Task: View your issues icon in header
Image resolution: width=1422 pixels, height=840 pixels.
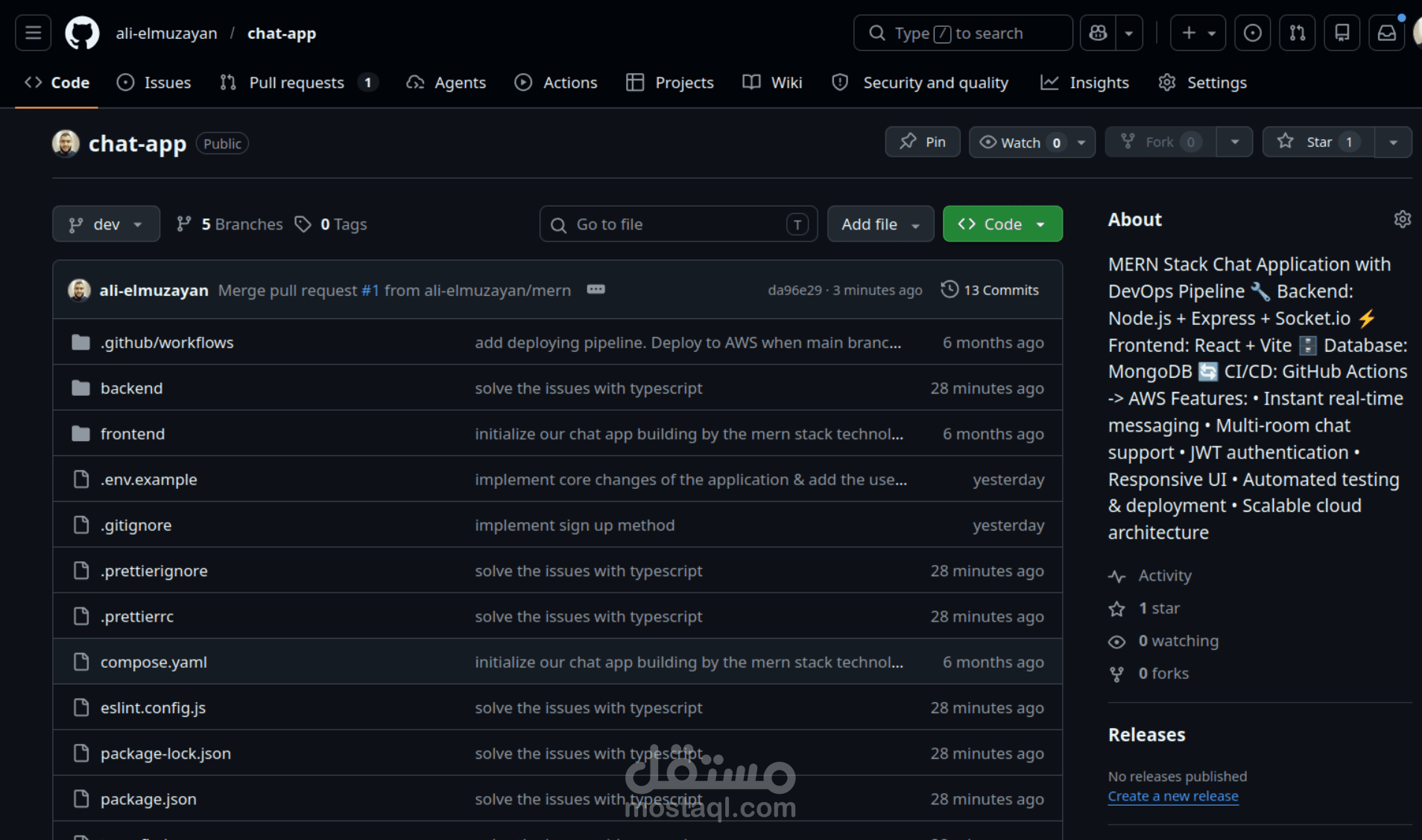Action: coord(1253,33)
